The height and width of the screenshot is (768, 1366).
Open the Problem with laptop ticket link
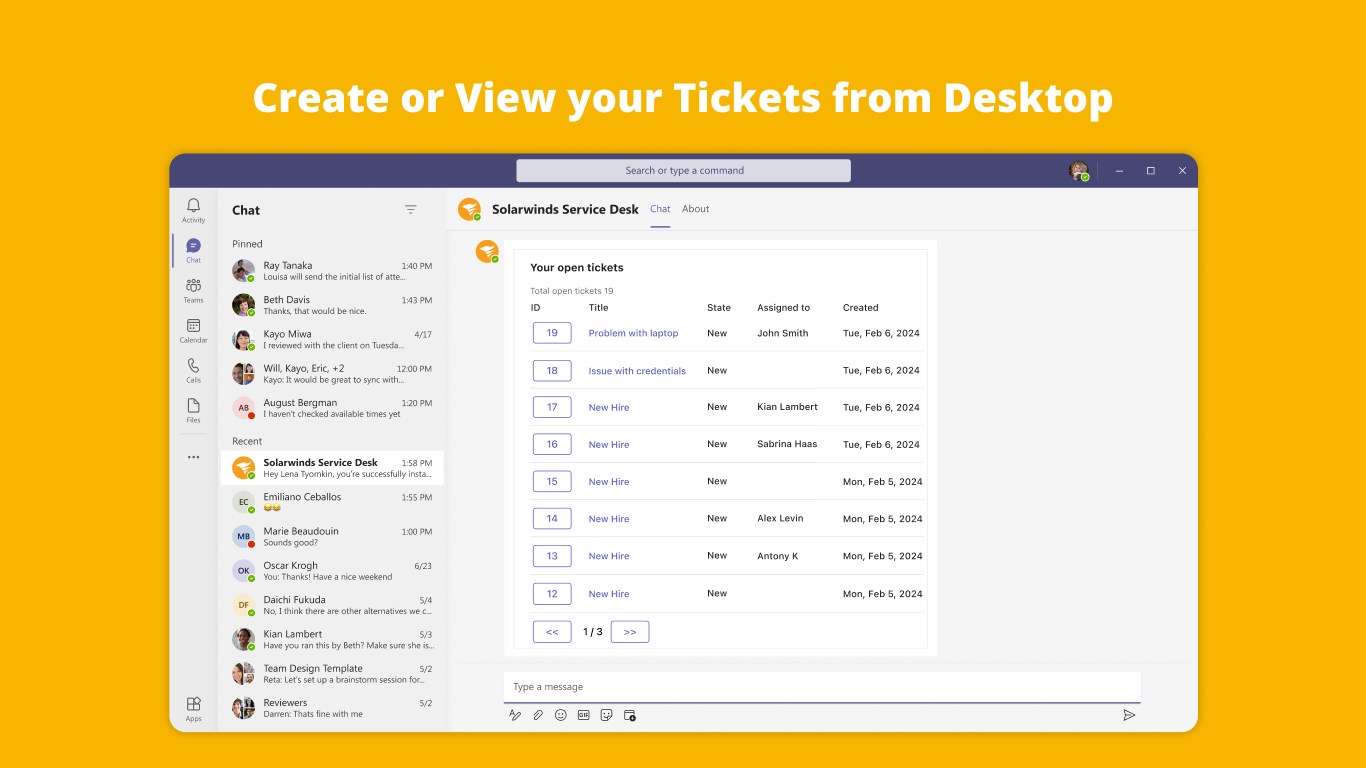(633, 333)
